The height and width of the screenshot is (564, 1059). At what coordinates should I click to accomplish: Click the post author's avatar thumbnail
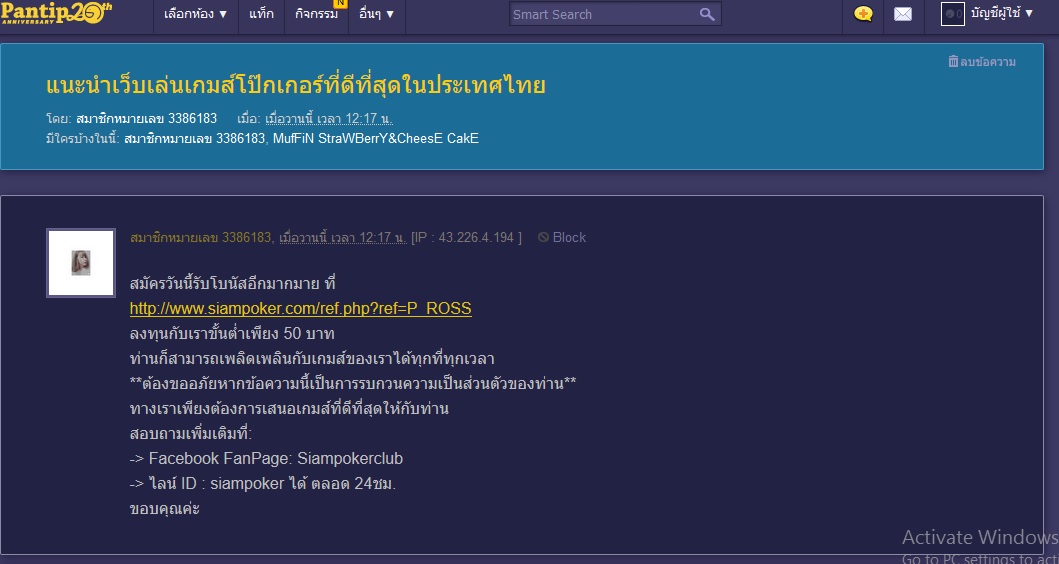click(x=81, y=263)
